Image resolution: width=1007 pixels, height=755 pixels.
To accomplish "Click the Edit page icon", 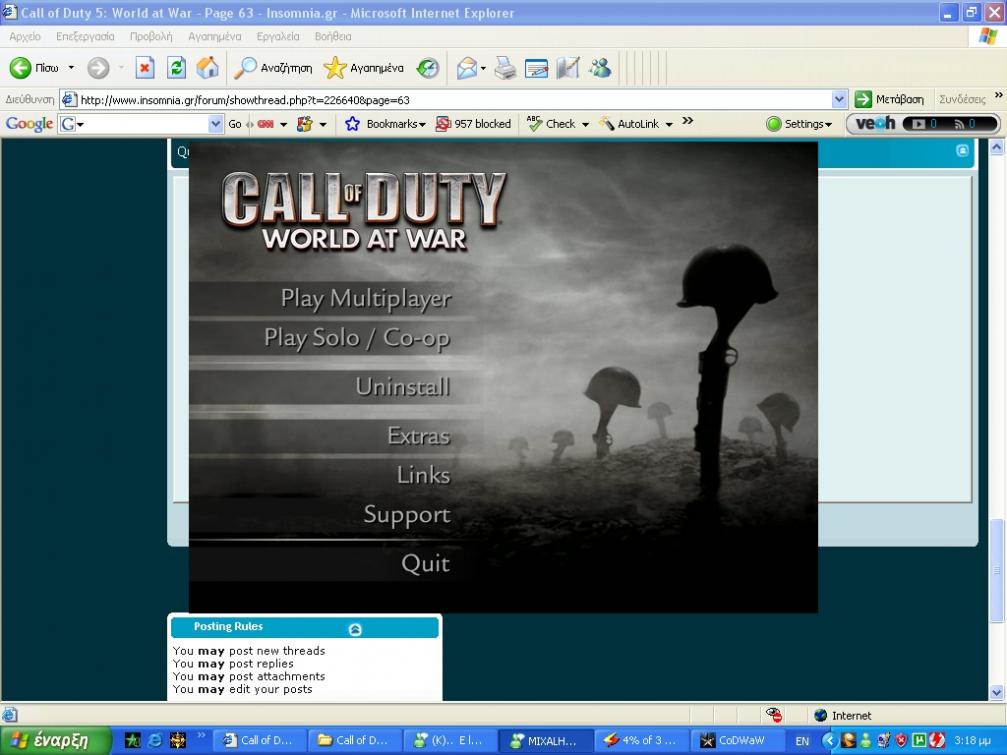I will [536, 67].
